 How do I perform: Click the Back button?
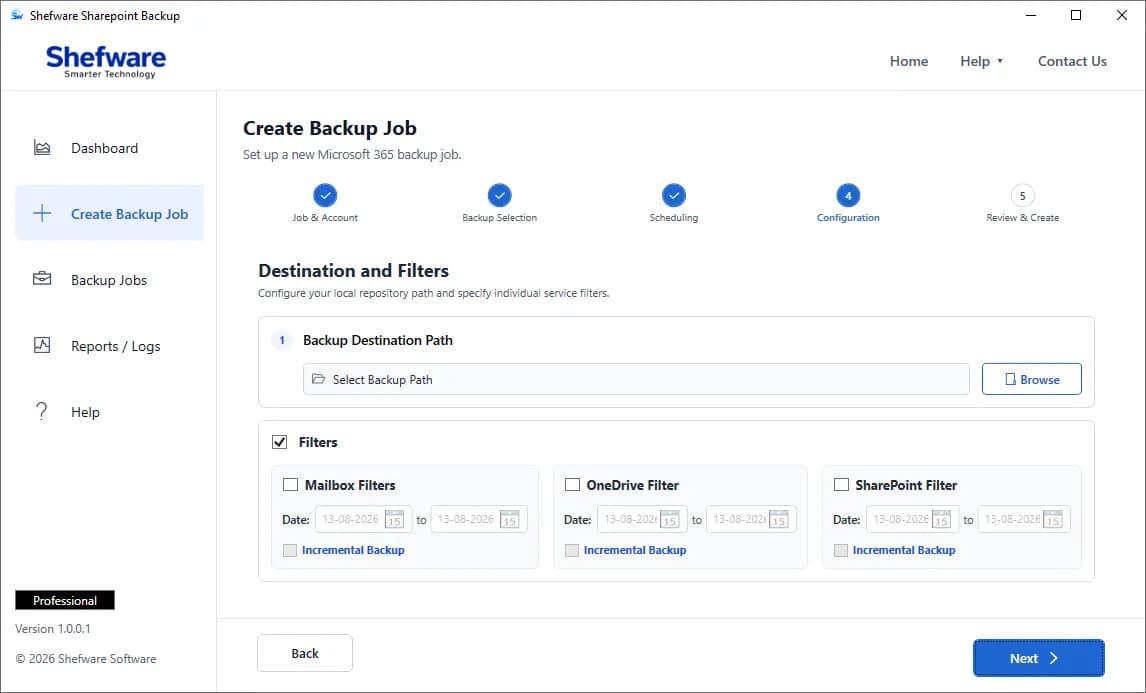(305, 653)
